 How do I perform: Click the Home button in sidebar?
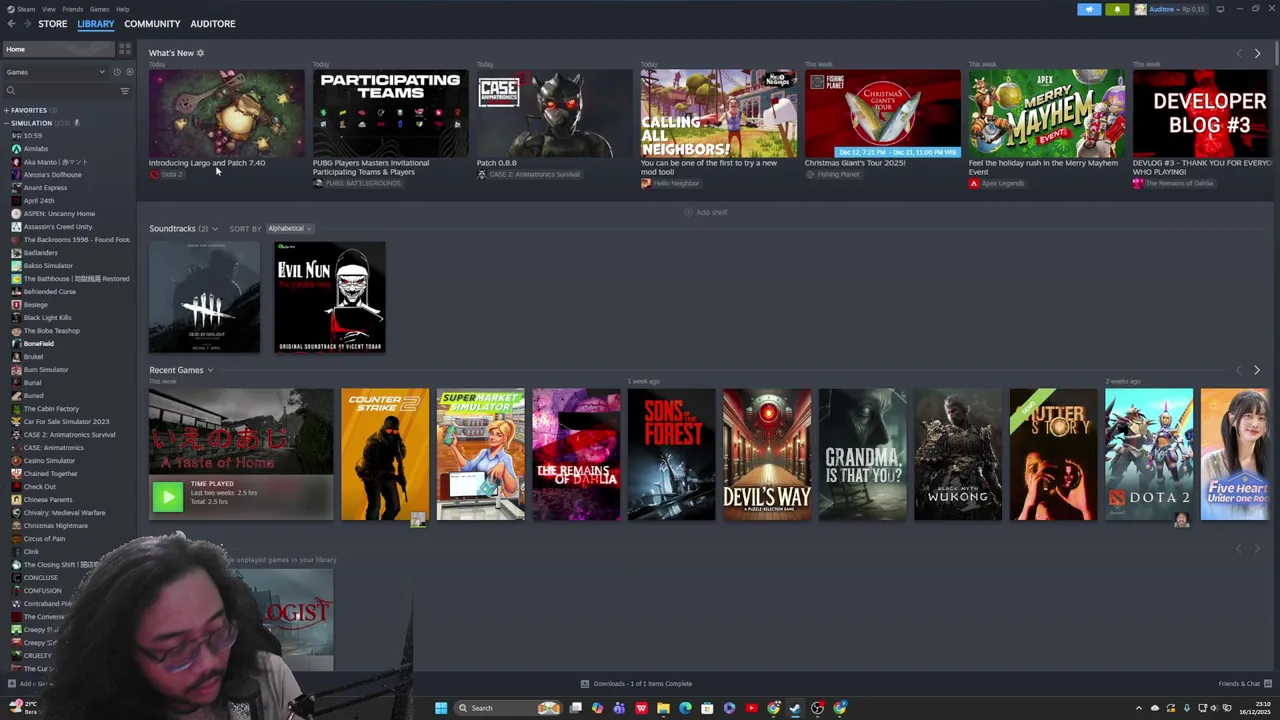[x=58, y=49]
